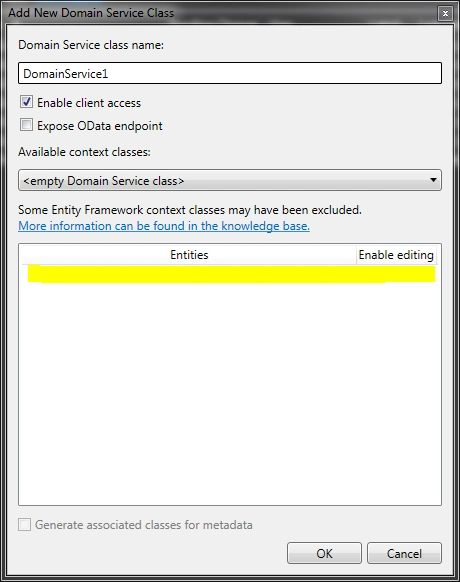Click the Generate associated classes label text
Image resolution: width=460 pixels, height=582 pixels.
click(x=144, y=525)
